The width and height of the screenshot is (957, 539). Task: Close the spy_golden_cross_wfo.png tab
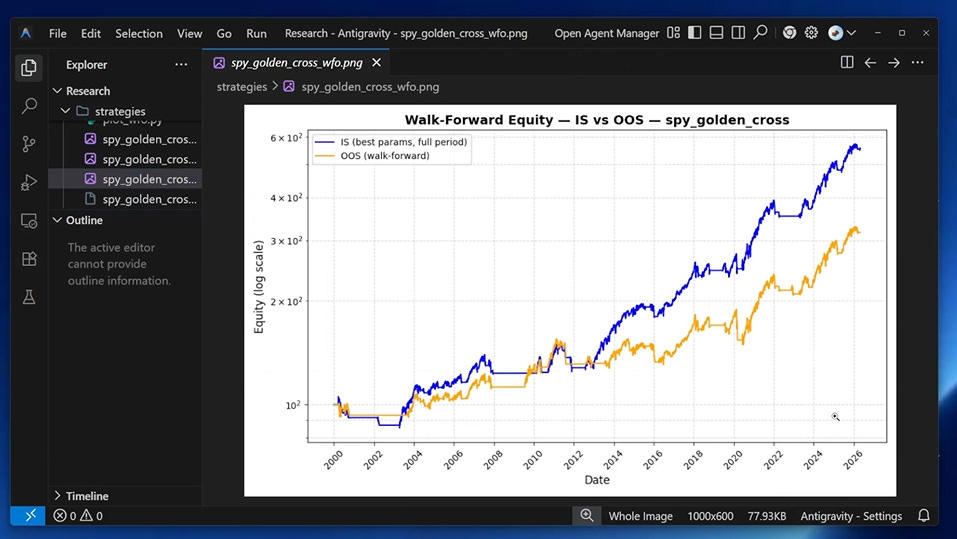(x=377, y=63)
